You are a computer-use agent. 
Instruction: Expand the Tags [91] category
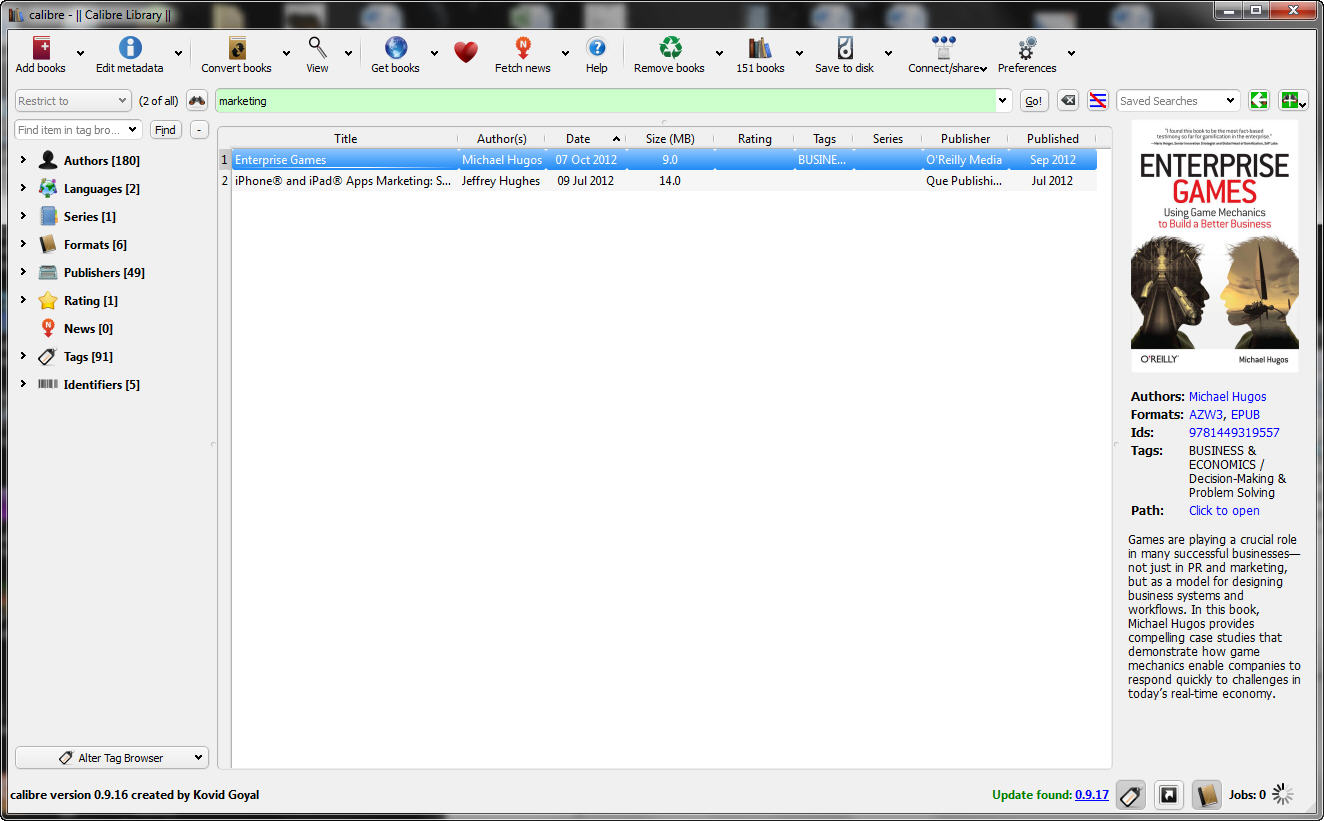click(23, 356)
